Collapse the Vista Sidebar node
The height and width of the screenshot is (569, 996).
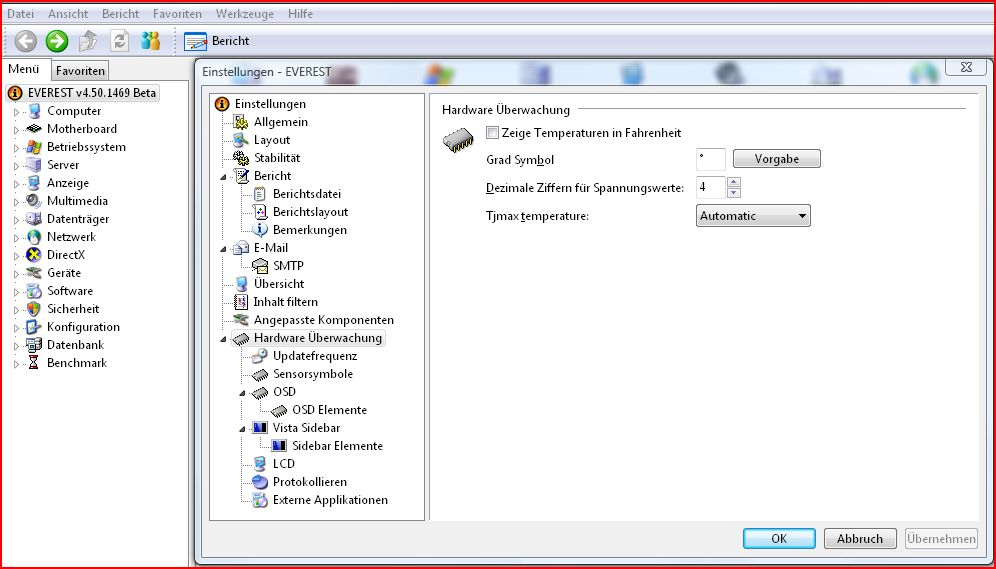tap(243, 429)
